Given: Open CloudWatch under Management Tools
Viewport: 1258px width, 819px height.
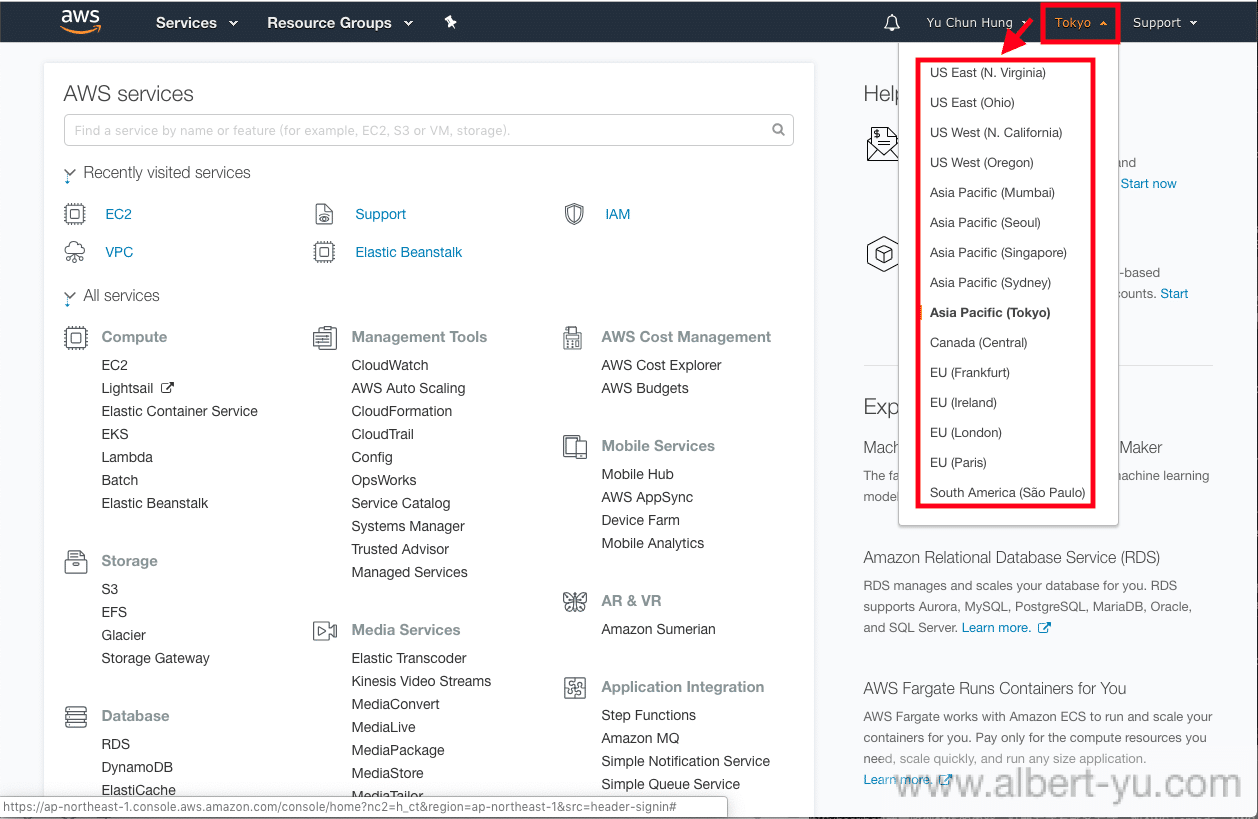Looking at the screenshot, I should point(389,365).
